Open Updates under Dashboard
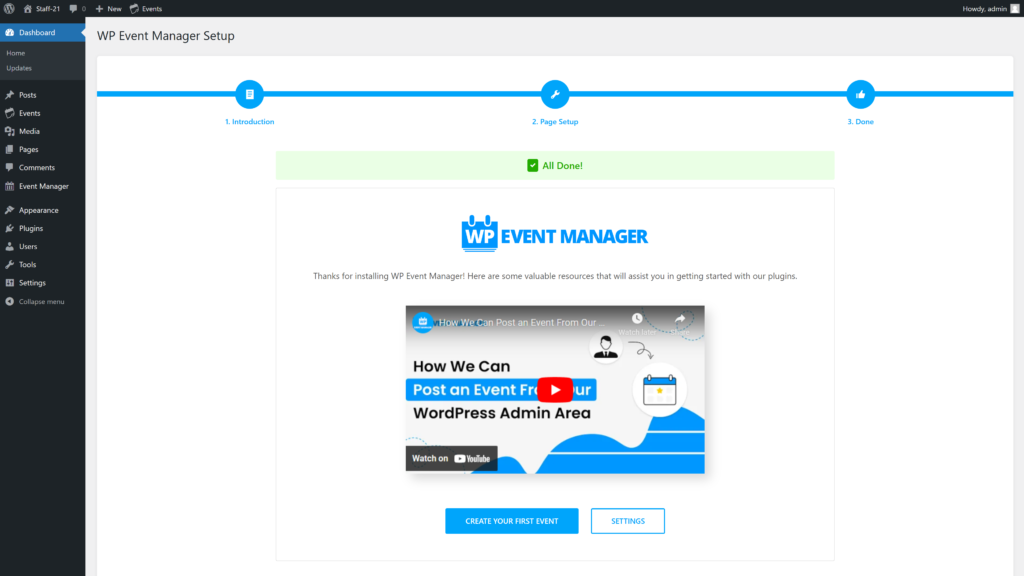 19,68
